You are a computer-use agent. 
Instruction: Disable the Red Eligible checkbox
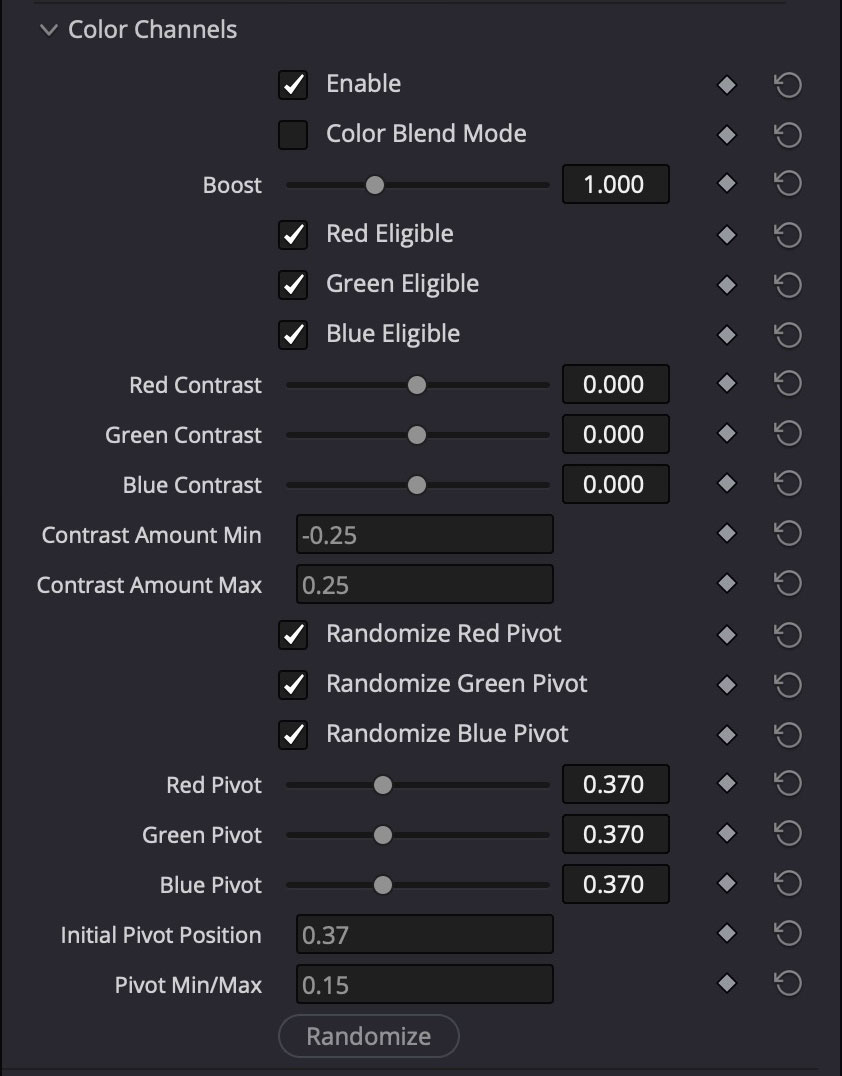pyautogui.click(x=293, y=234)
